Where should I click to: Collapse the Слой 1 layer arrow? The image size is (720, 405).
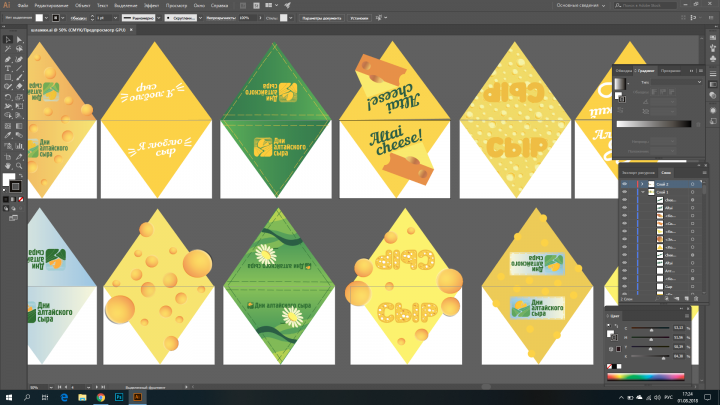click(642, 192)
